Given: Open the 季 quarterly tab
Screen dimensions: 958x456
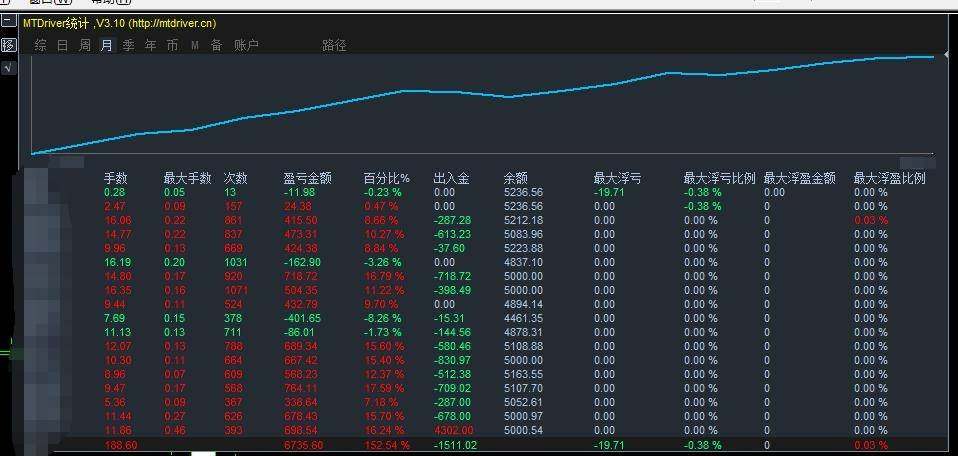Looking at the screenshot, I should pos(128,45).
